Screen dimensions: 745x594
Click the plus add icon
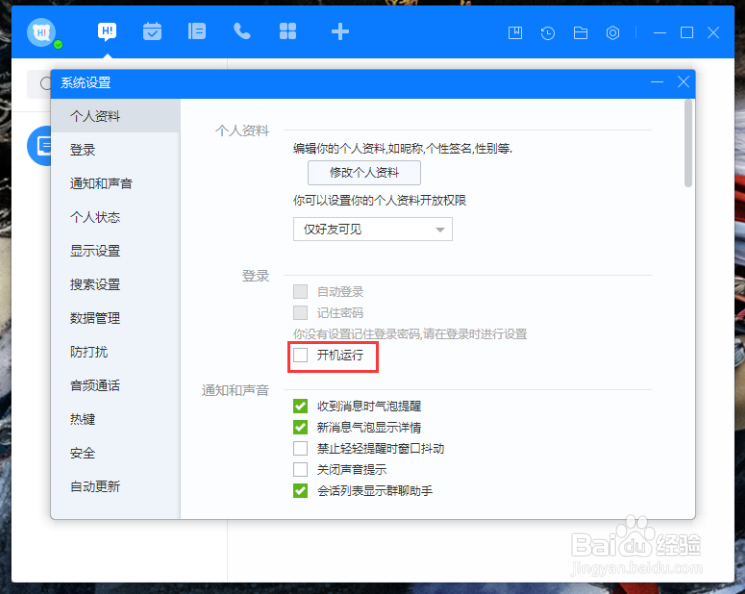(340, 32)
